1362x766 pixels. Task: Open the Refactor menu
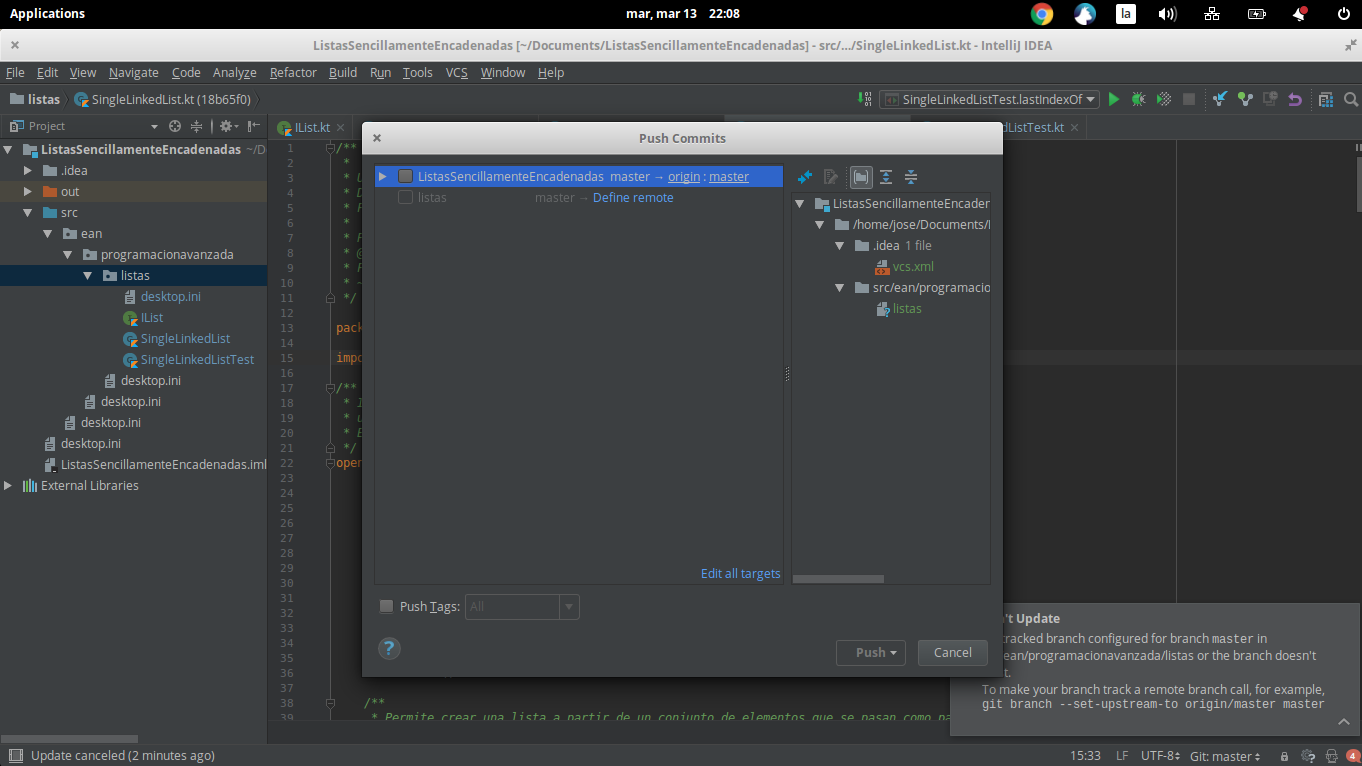pos(293,72)
